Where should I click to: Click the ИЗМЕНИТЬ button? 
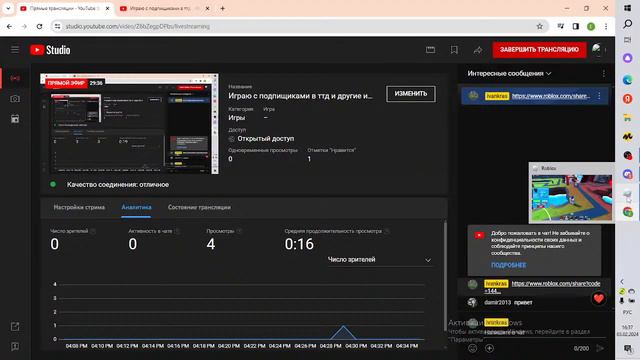coord(411,93)
